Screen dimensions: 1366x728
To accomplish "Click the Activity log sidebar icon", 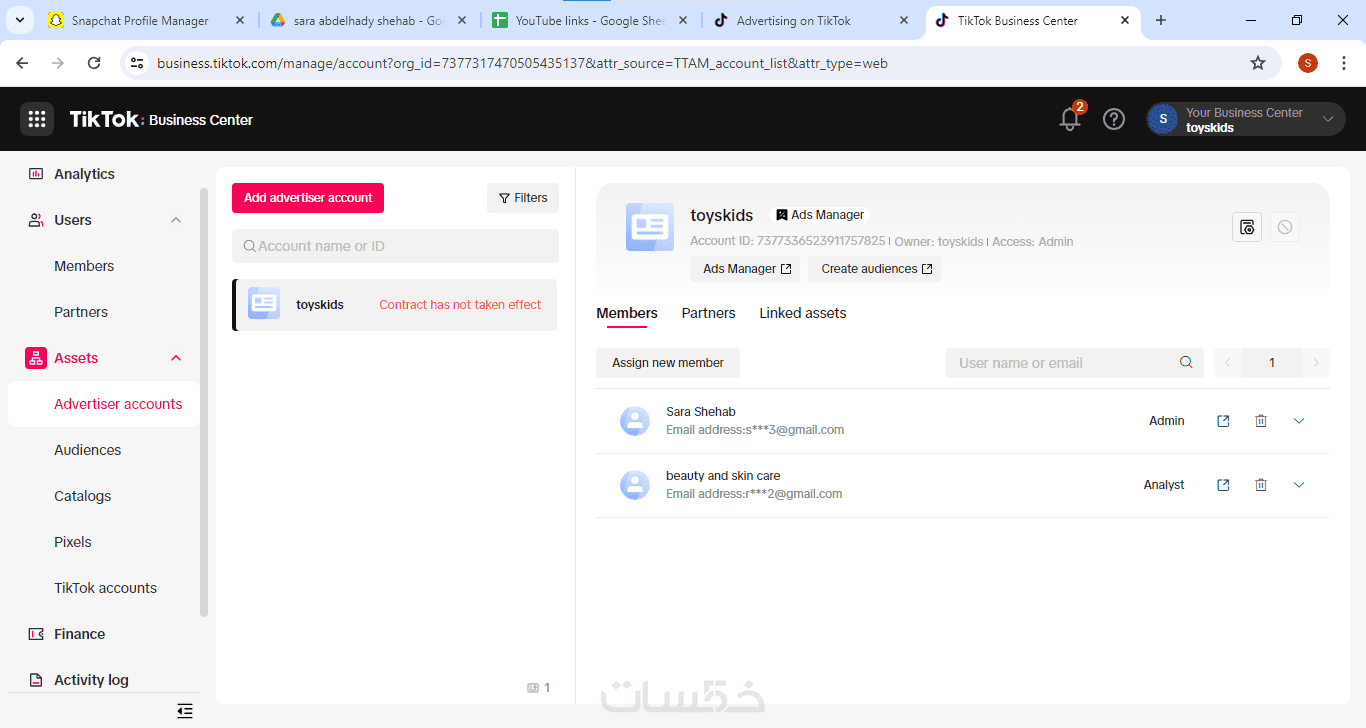I will [36, 680].
